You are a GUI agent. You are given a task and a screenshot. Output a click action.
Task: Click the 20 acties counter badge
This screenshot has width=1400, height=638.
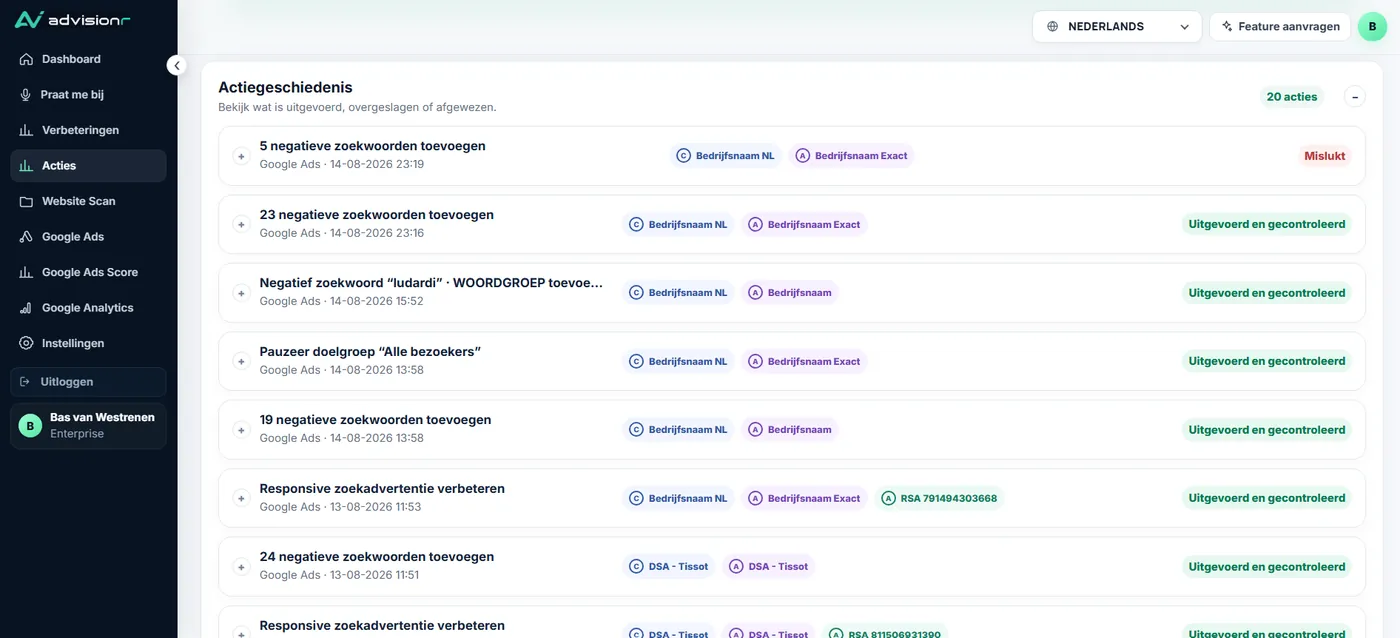tap(1291, 97)
